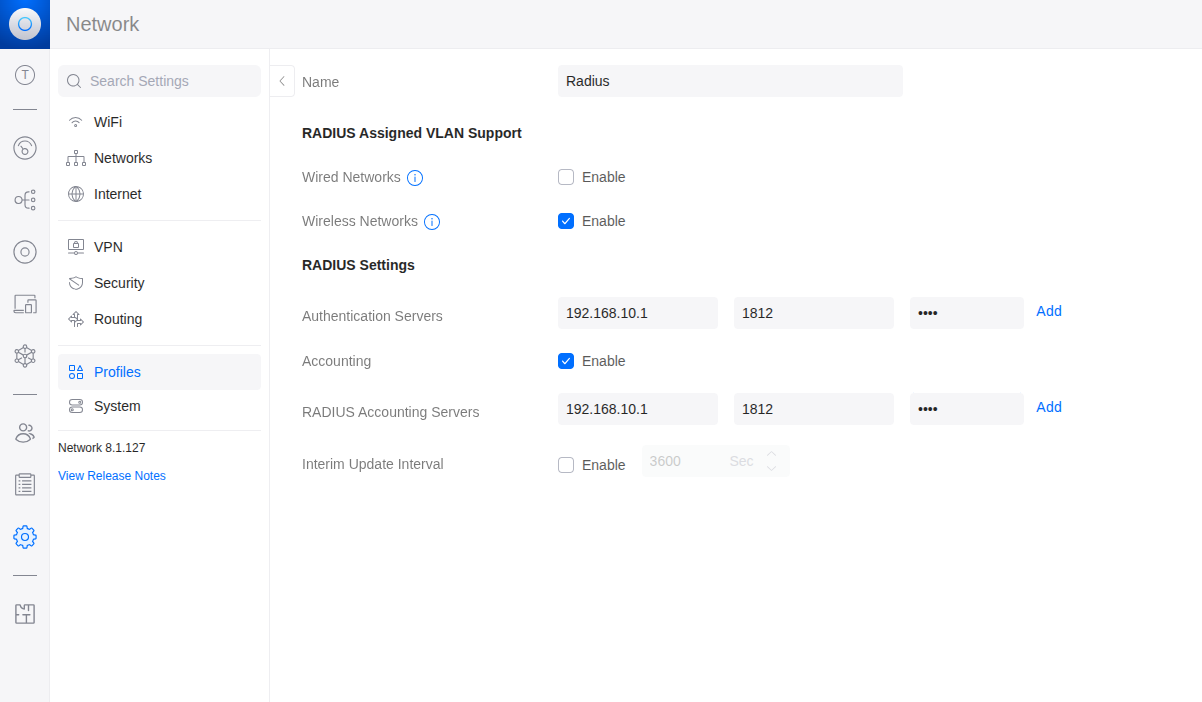This screenshot has height=702, width=1202.
Task: Open the Dashboard gauge icon
Action: click(25, 148)
